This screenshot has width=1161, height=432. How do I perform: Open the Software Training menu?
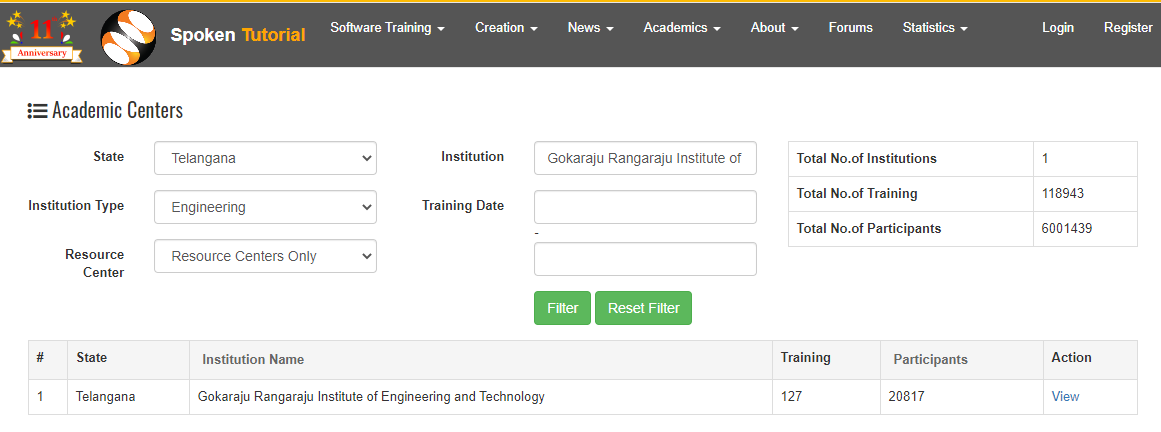(387, 27)
